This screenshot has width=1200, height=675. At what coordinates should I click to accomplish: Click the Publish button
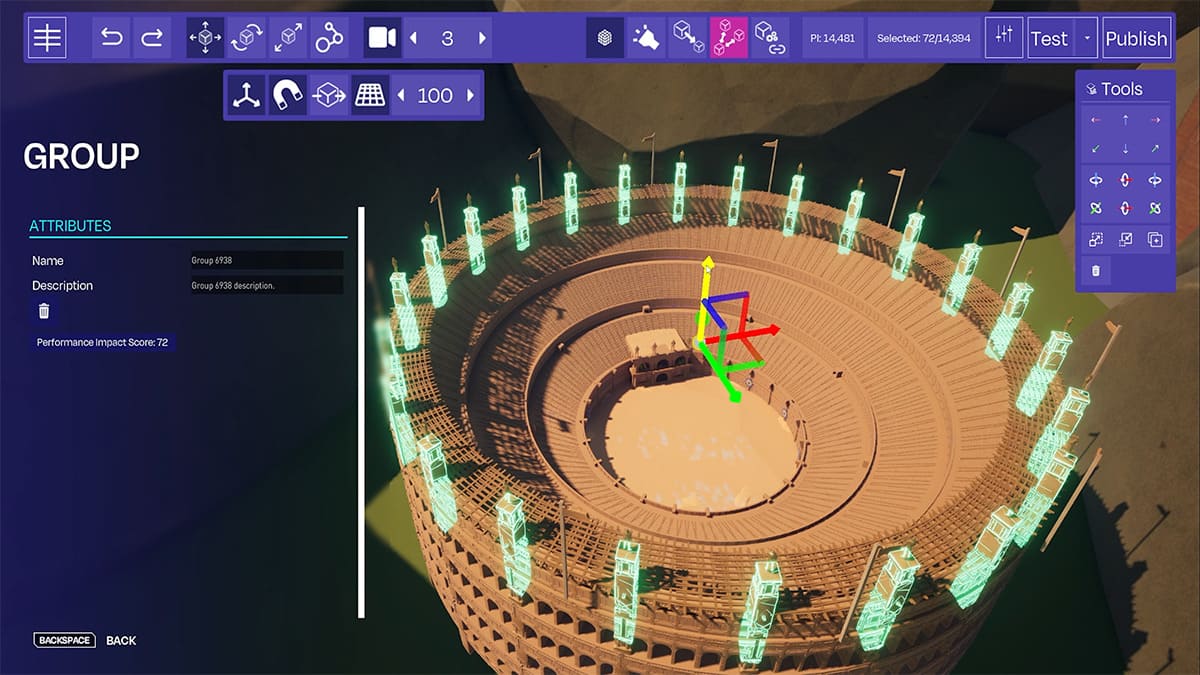point(1136,38)
